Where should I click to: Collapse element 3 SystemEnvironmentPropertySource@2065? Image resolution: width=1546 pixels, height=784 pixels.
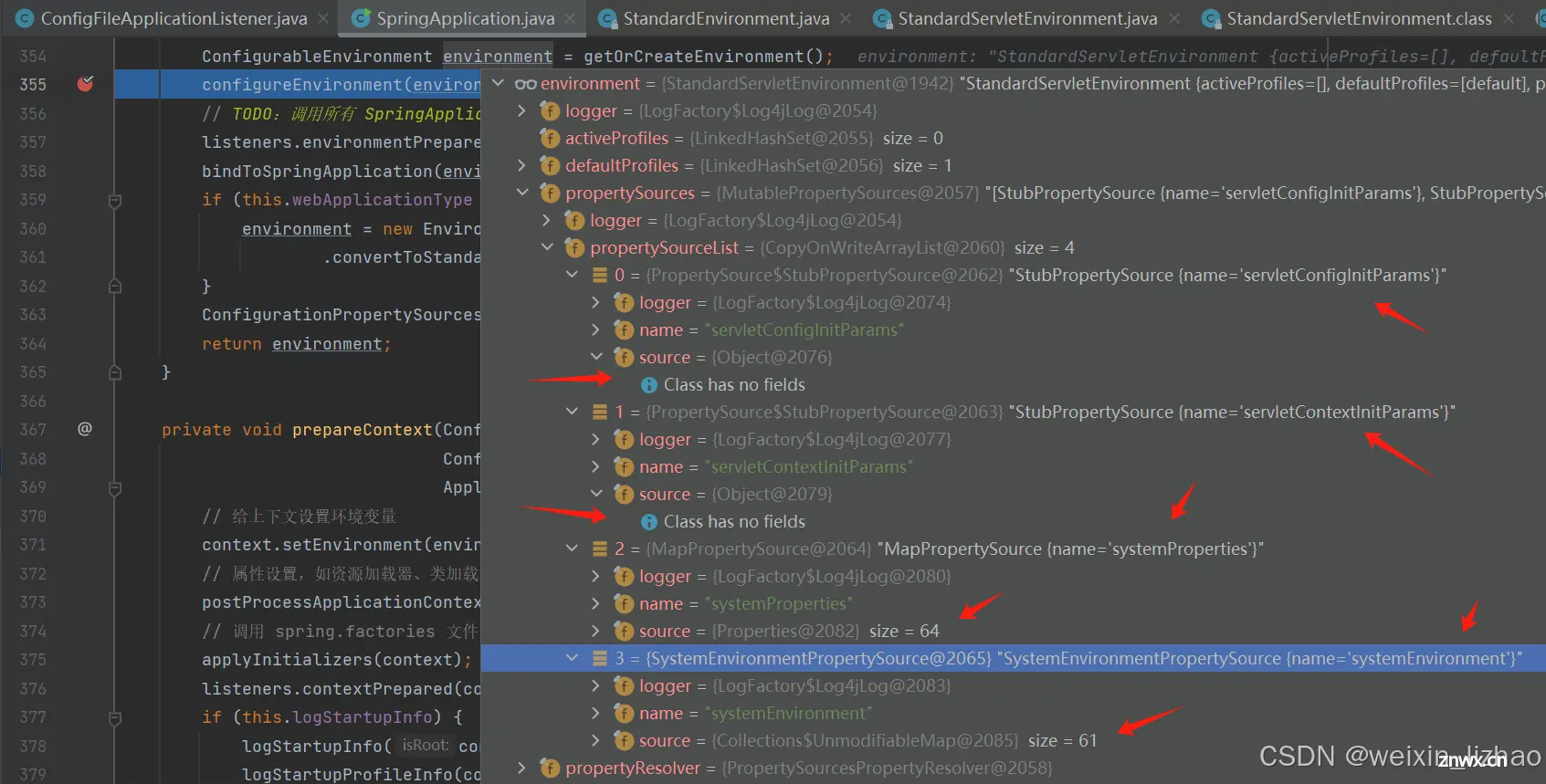tap(572, 658)
